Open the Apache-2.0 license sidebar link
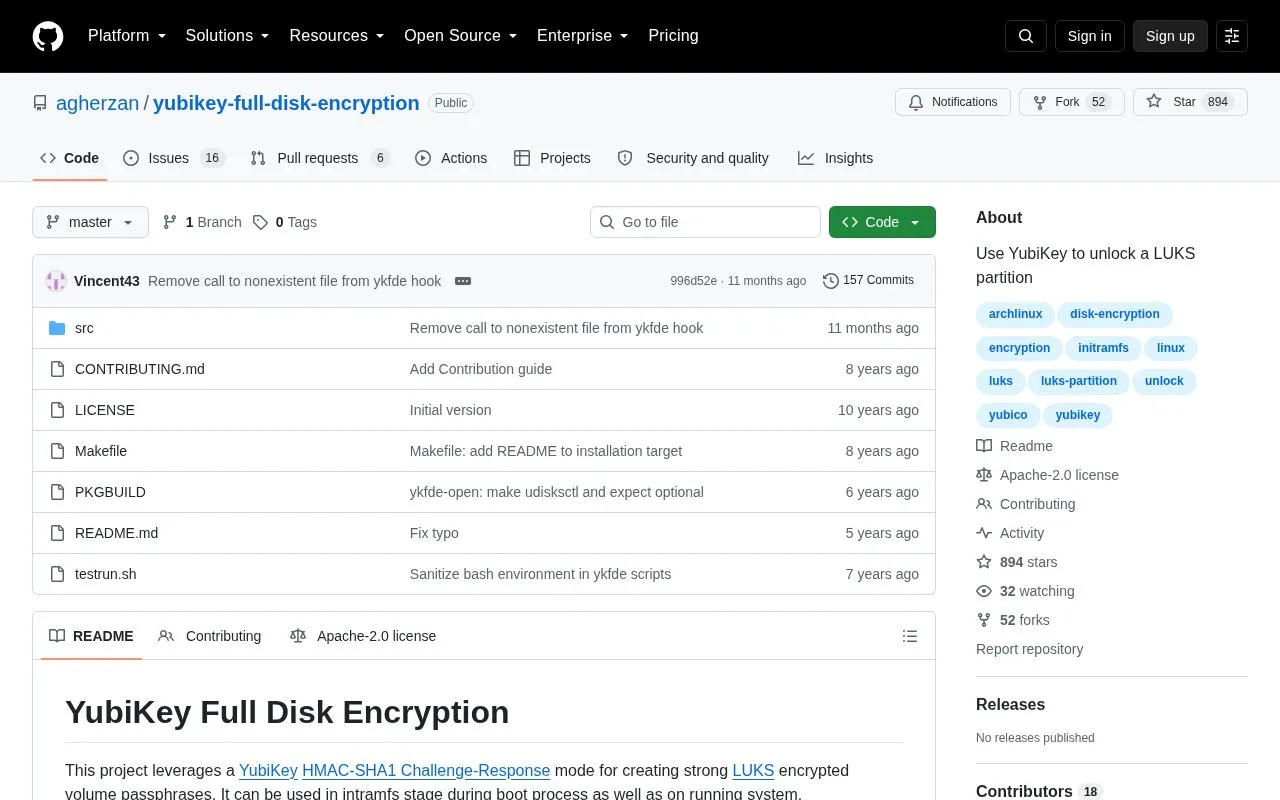Image resolution: width=1280 pixels, height=800 pixels. (x=1048, y=475)
